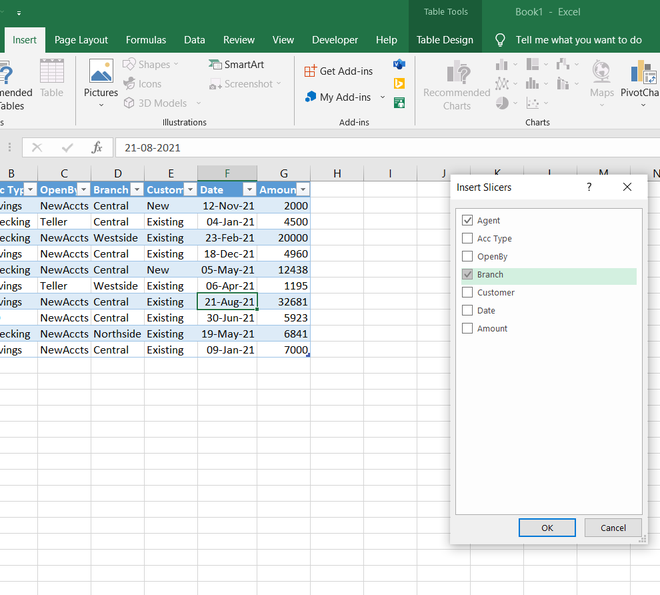Open the Date column filter dropdown
Screen dimensions: 660x595
tap(248, 189)
